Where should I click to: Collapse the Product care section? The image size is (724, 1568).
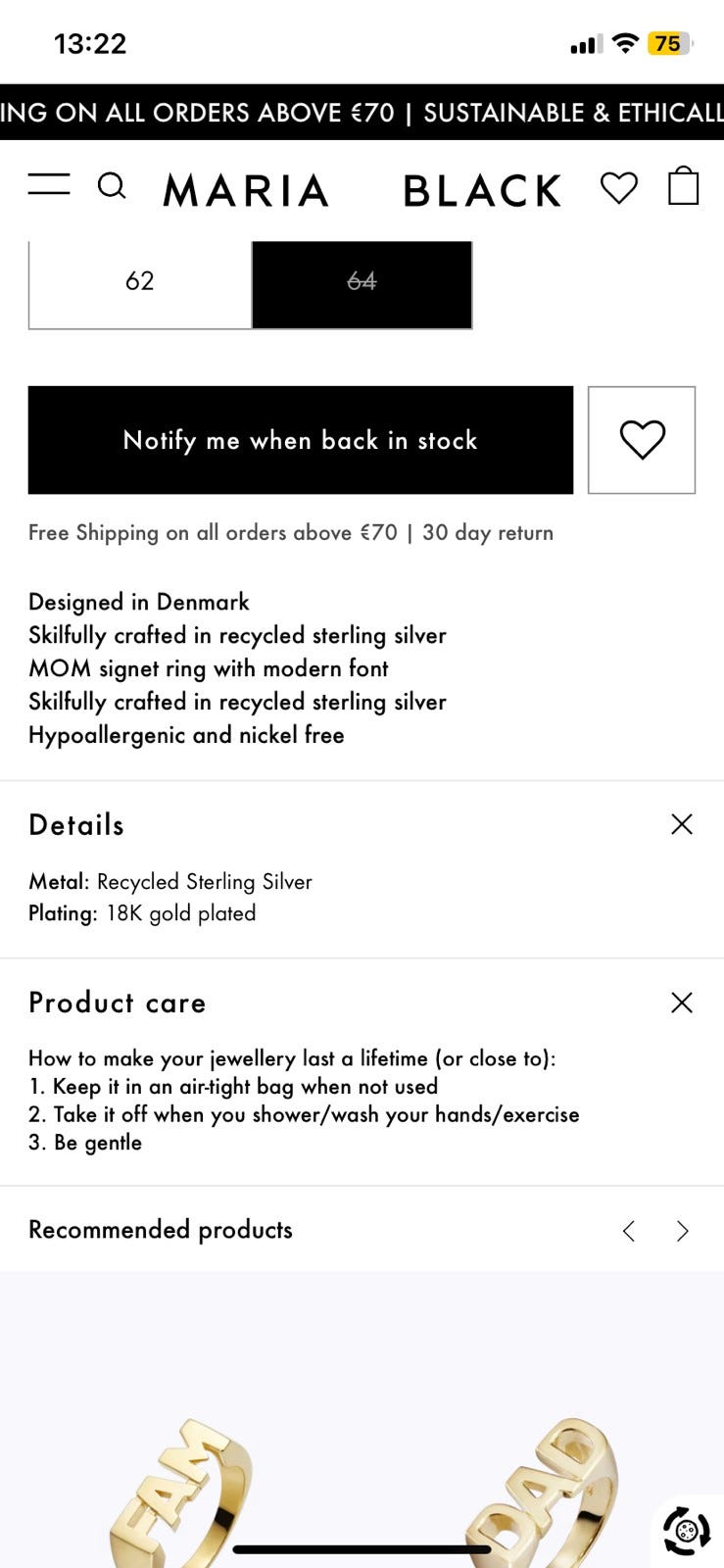point(682,1003)
